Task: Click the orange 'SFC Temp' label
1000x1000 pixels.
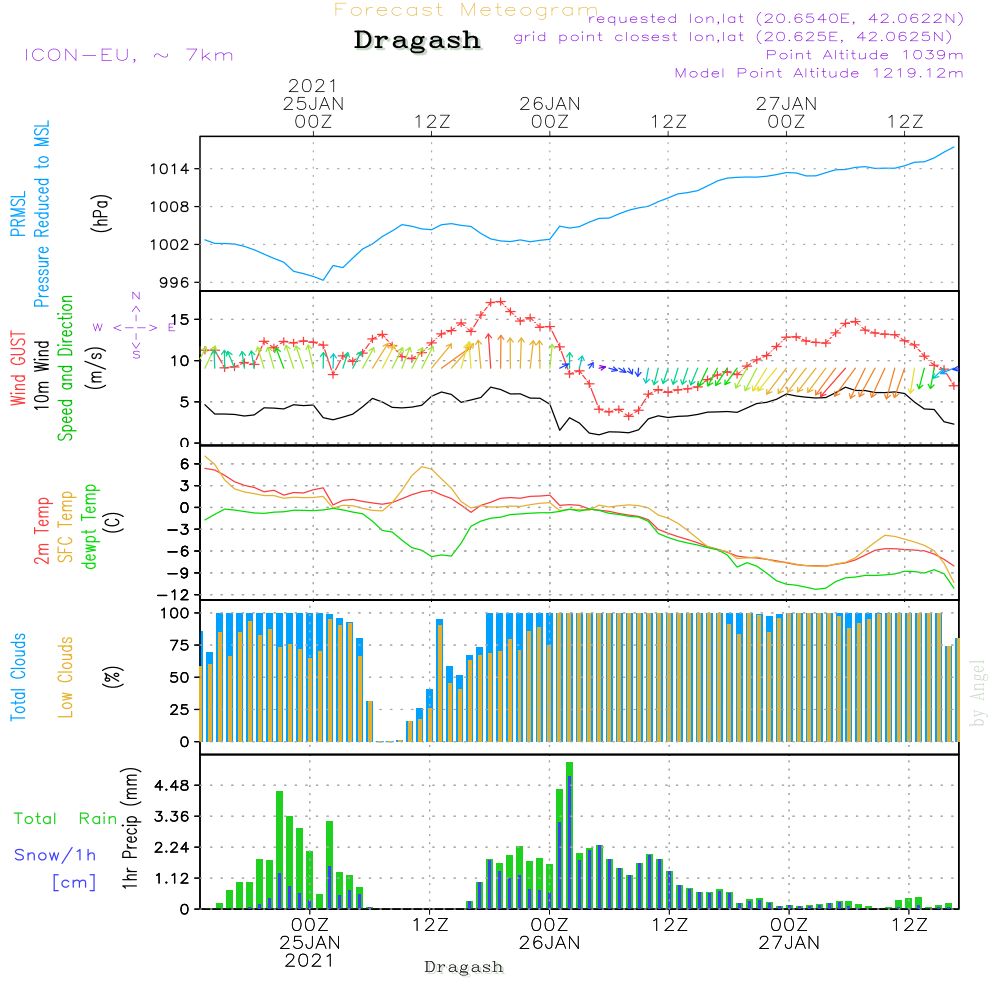Action: [x=66, y=527]
